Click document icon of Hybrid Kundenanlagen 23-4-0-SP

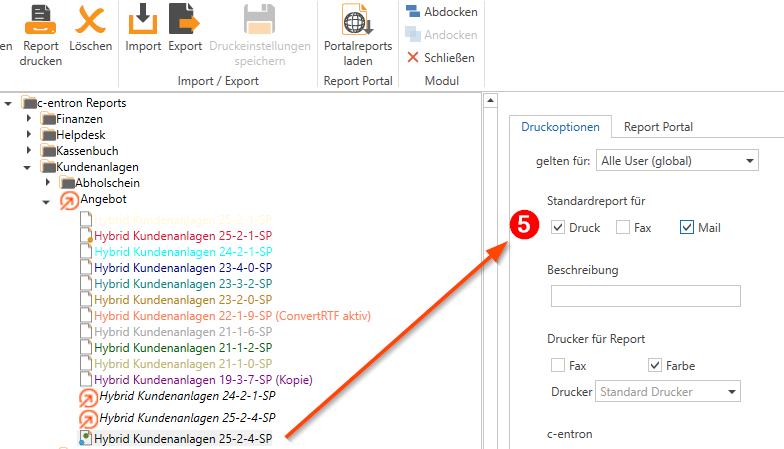pos(86,268)
